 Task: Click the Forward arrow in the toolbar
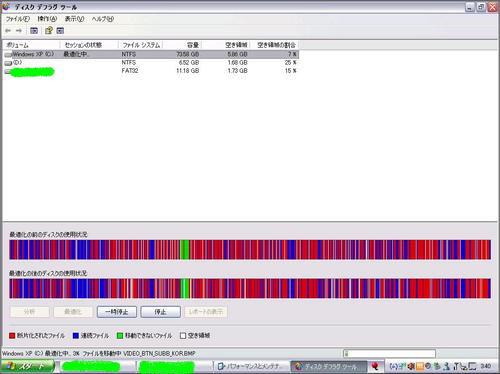tap(19, 31)
